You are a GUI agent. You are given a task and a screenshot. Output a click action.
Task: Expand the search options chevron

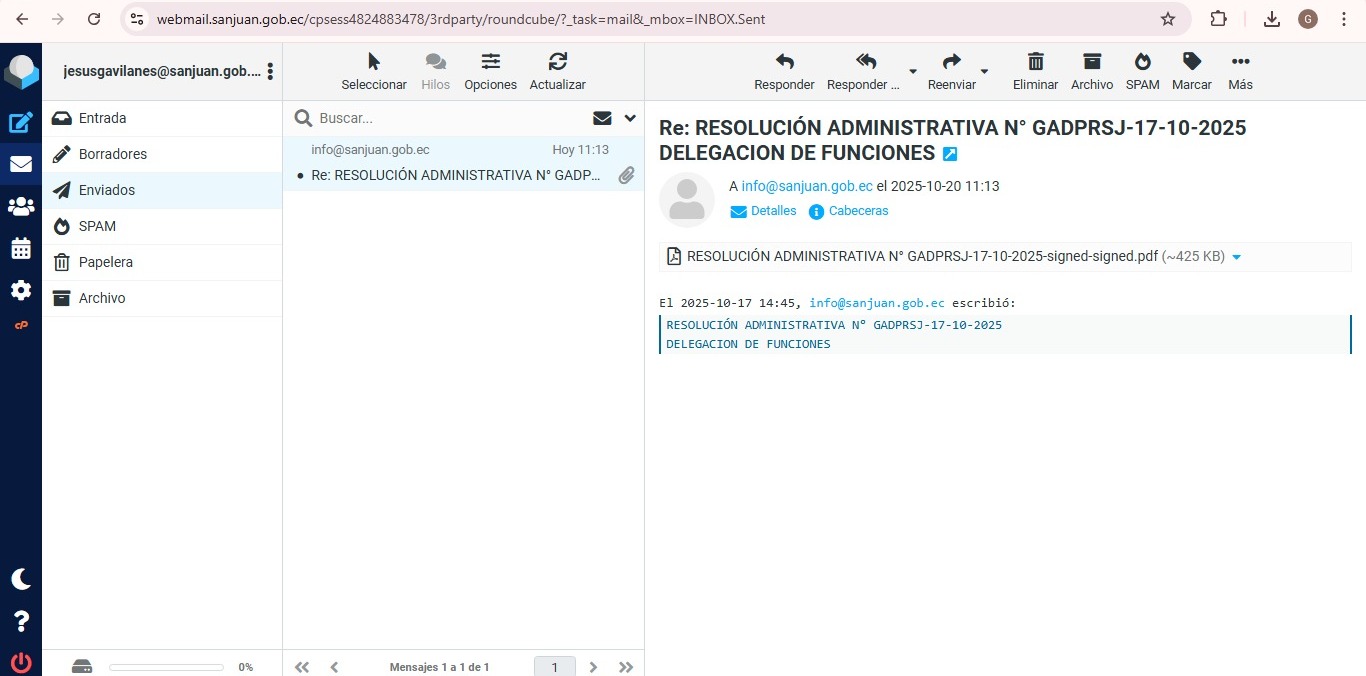[x=630, y=118]
